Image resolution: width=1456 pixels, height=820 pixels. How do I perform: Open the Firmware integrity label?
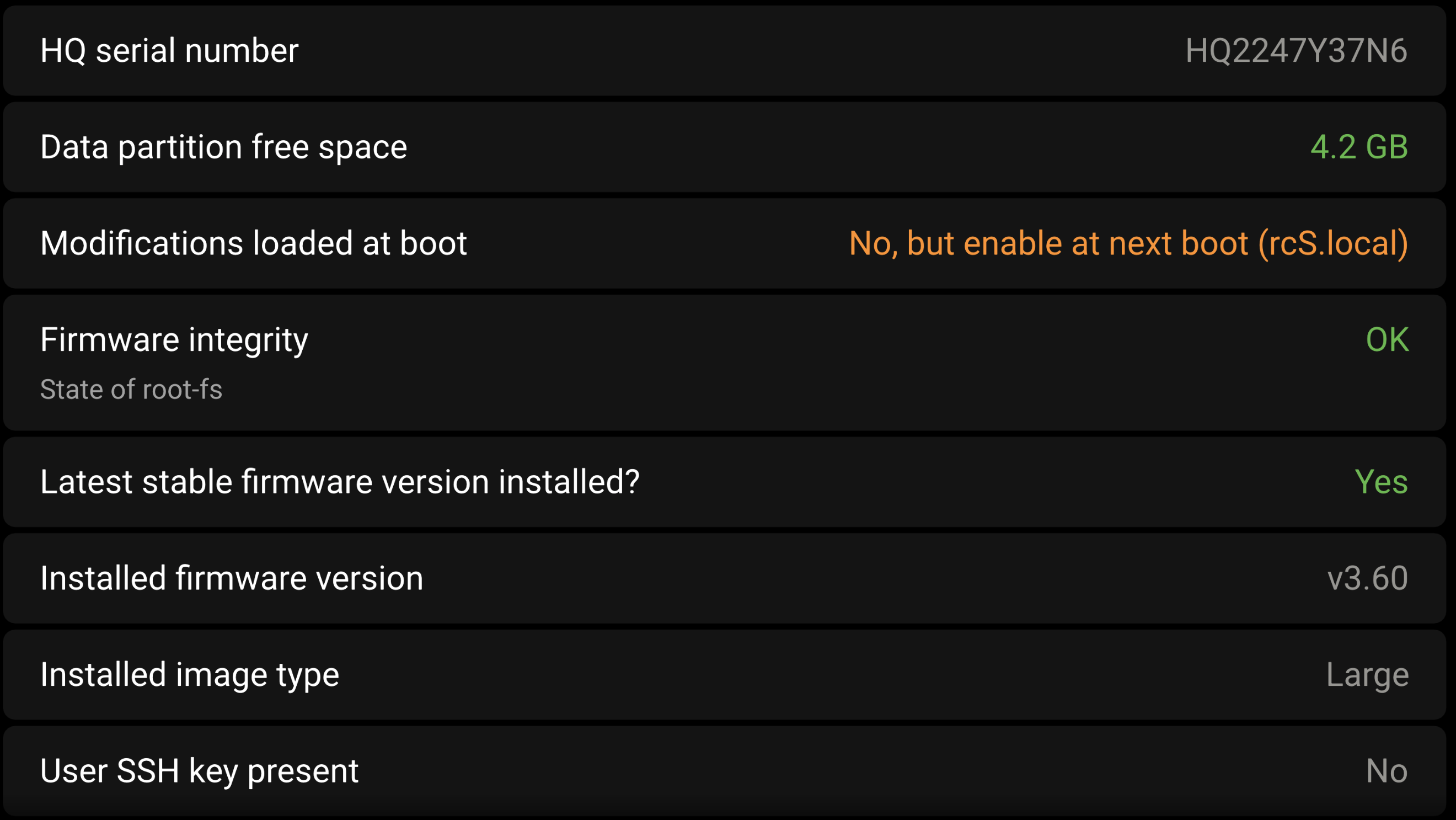pyautogui.click(x=174, y=339)
